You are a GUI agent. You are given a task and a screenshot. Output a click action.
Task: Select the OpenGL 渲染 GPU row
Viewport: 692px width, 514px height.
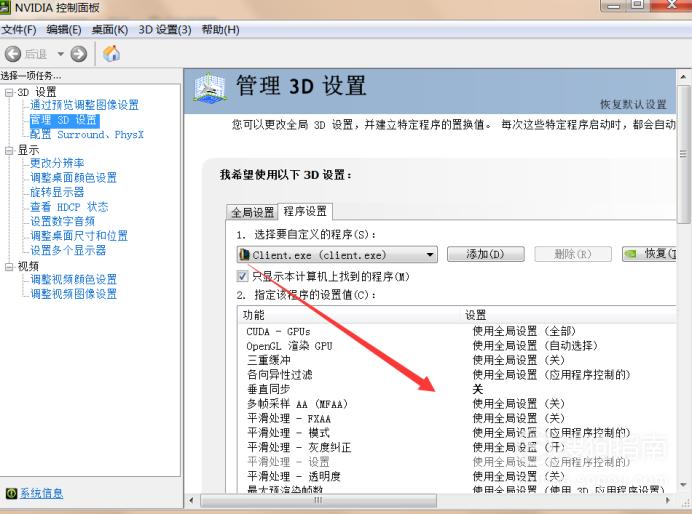[x=457, y=346]
